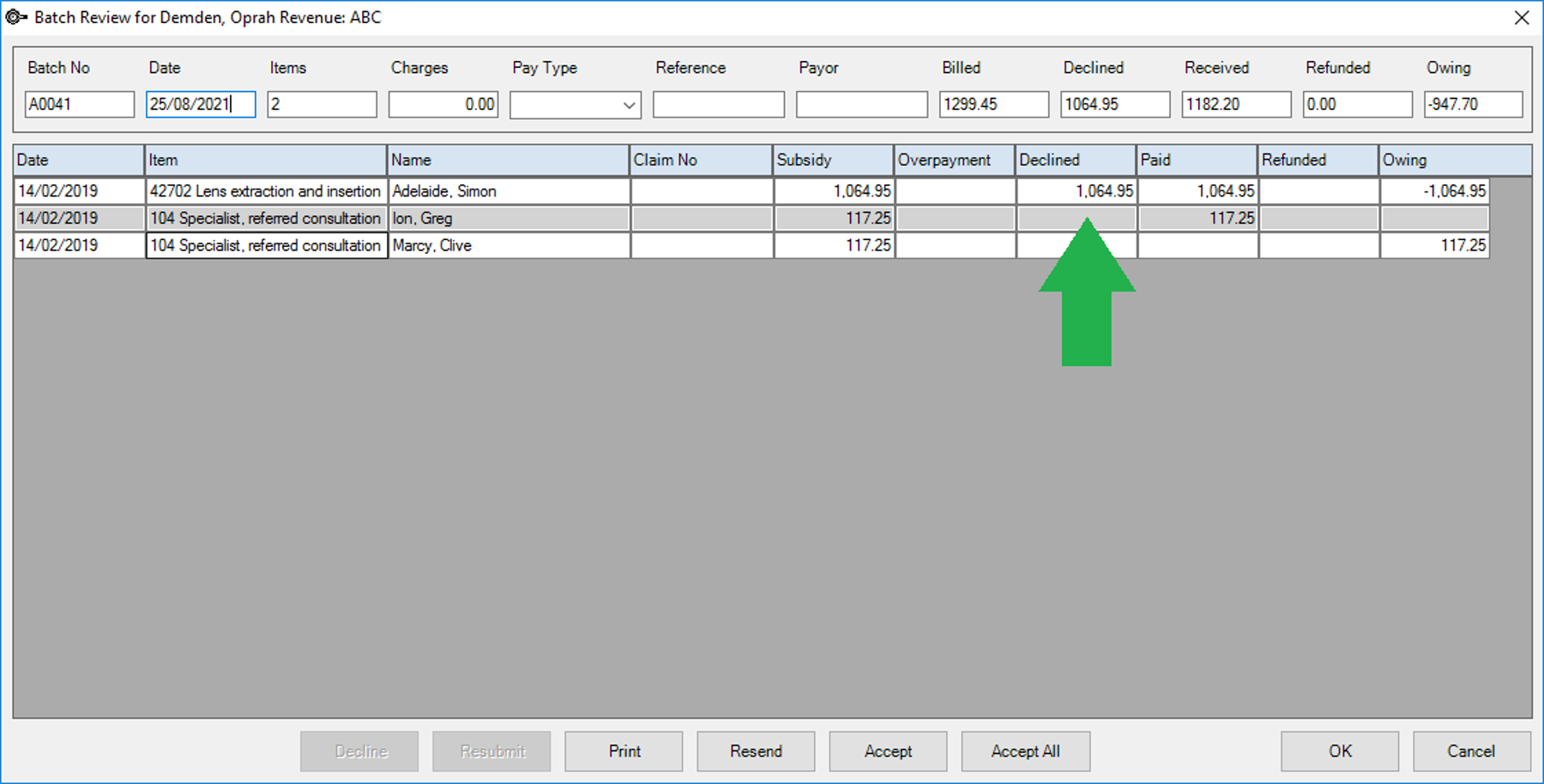Click Subsidy 1,064.95 for Adelaide, Simon
Screen dimensions: 1544x784
[x=834, y=191]
